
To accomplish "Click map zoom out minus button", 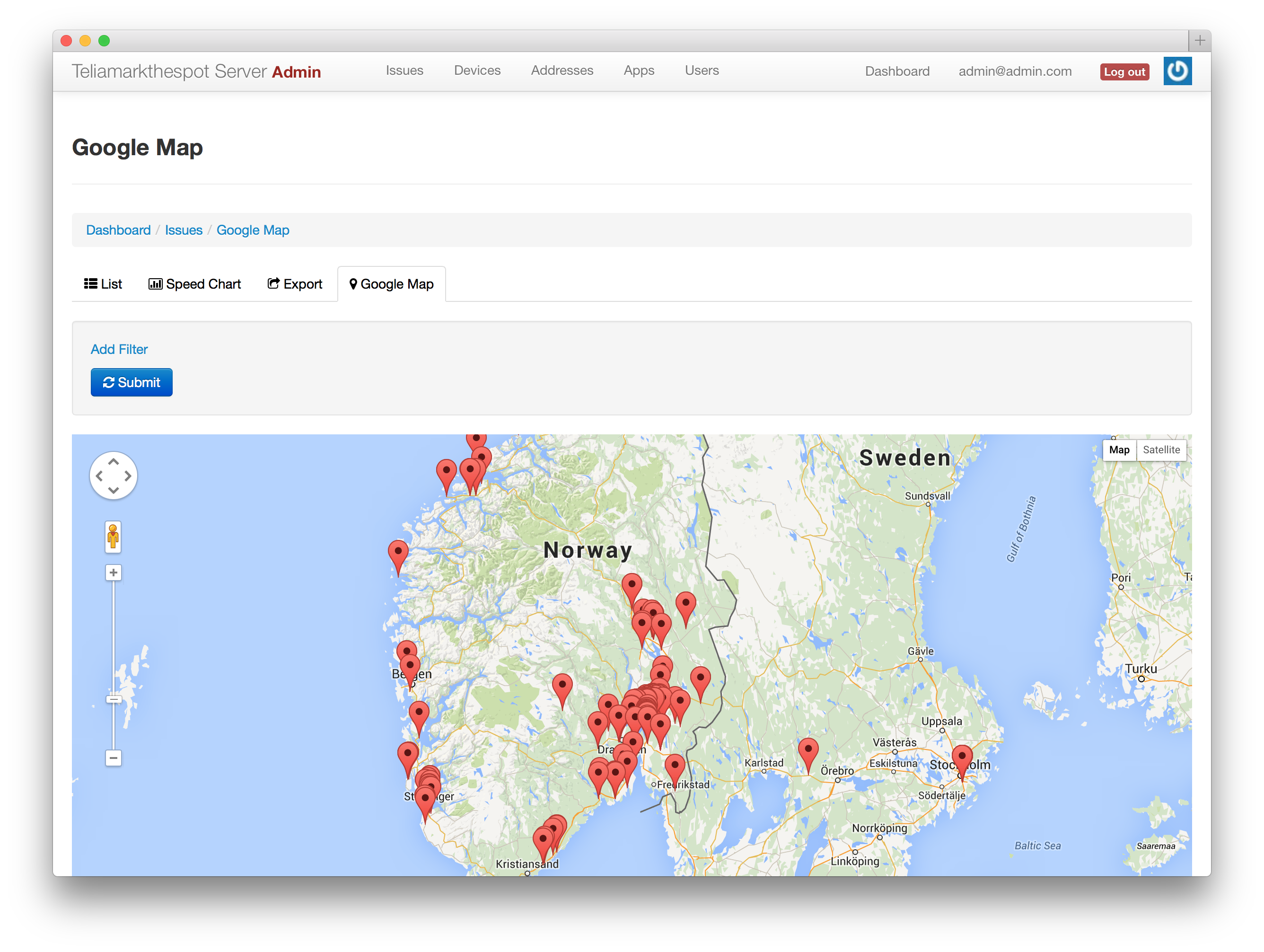I will click(113, 758).
